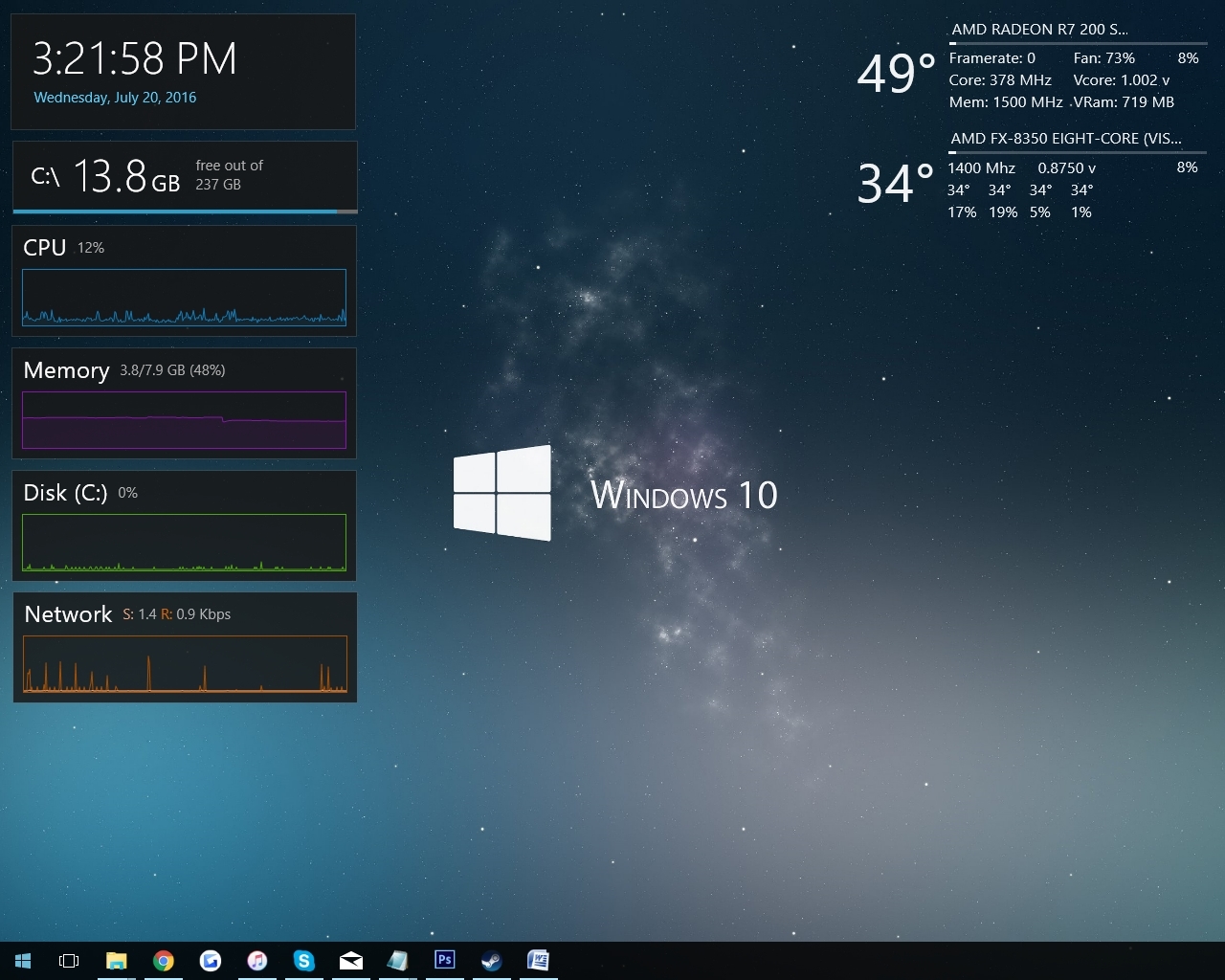Click the Disk (C:) activity graph
1225x980 pixels.
184,525
